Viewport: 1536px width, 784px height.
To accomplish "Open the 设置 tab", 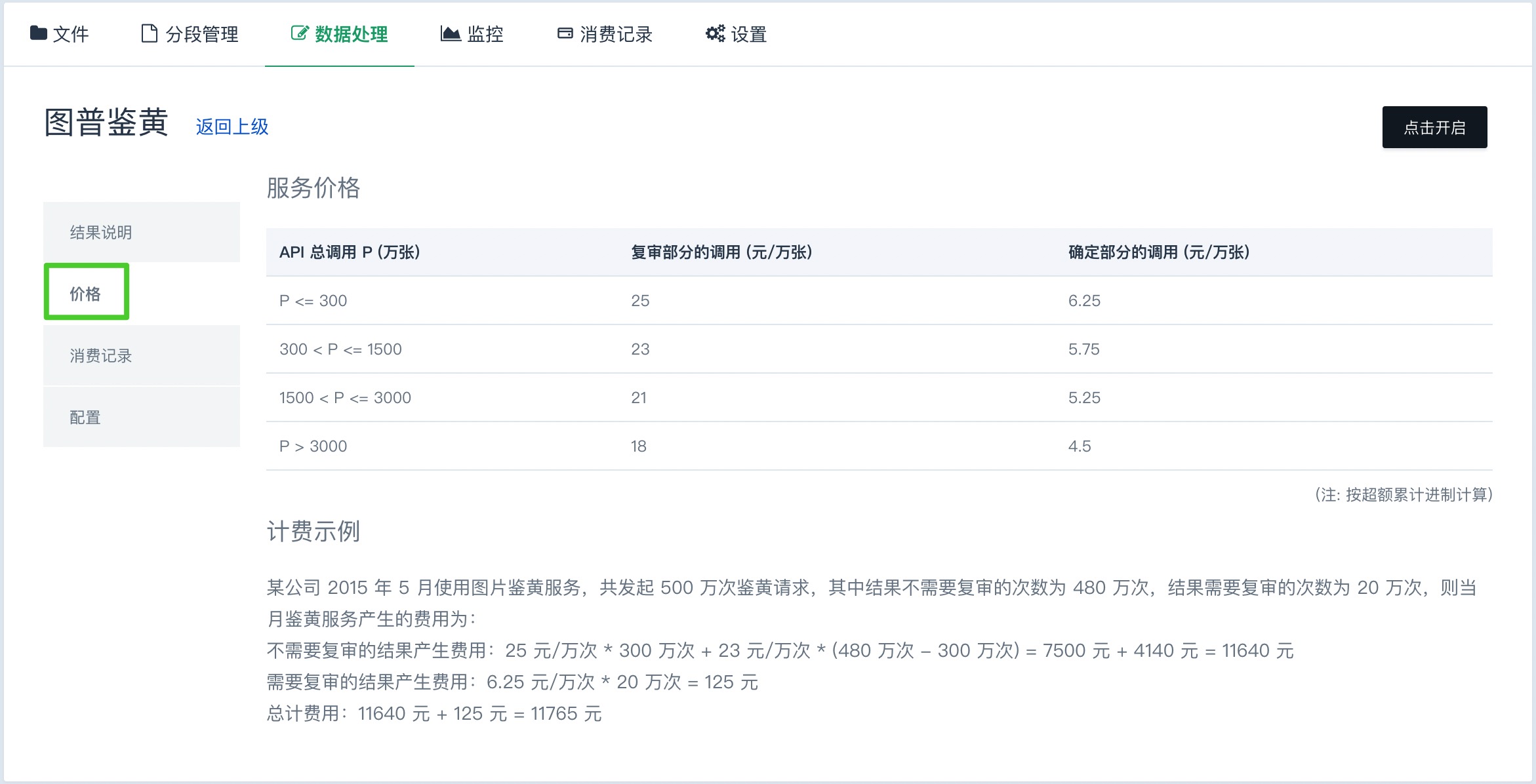I will (737, 34).
